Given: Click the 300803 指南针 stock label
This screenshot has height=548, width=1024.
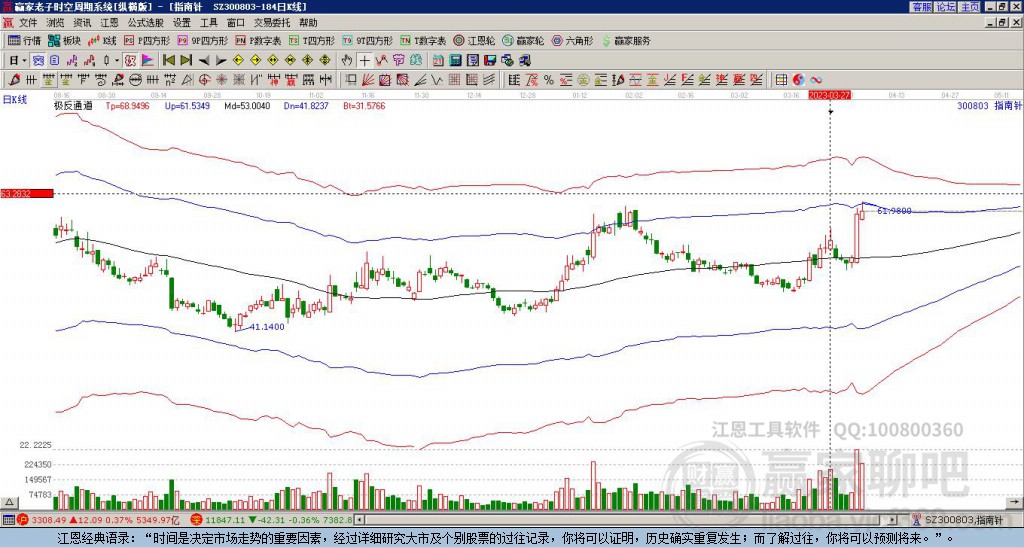Looking at the screenshot, I should click(x=989, y=105).
